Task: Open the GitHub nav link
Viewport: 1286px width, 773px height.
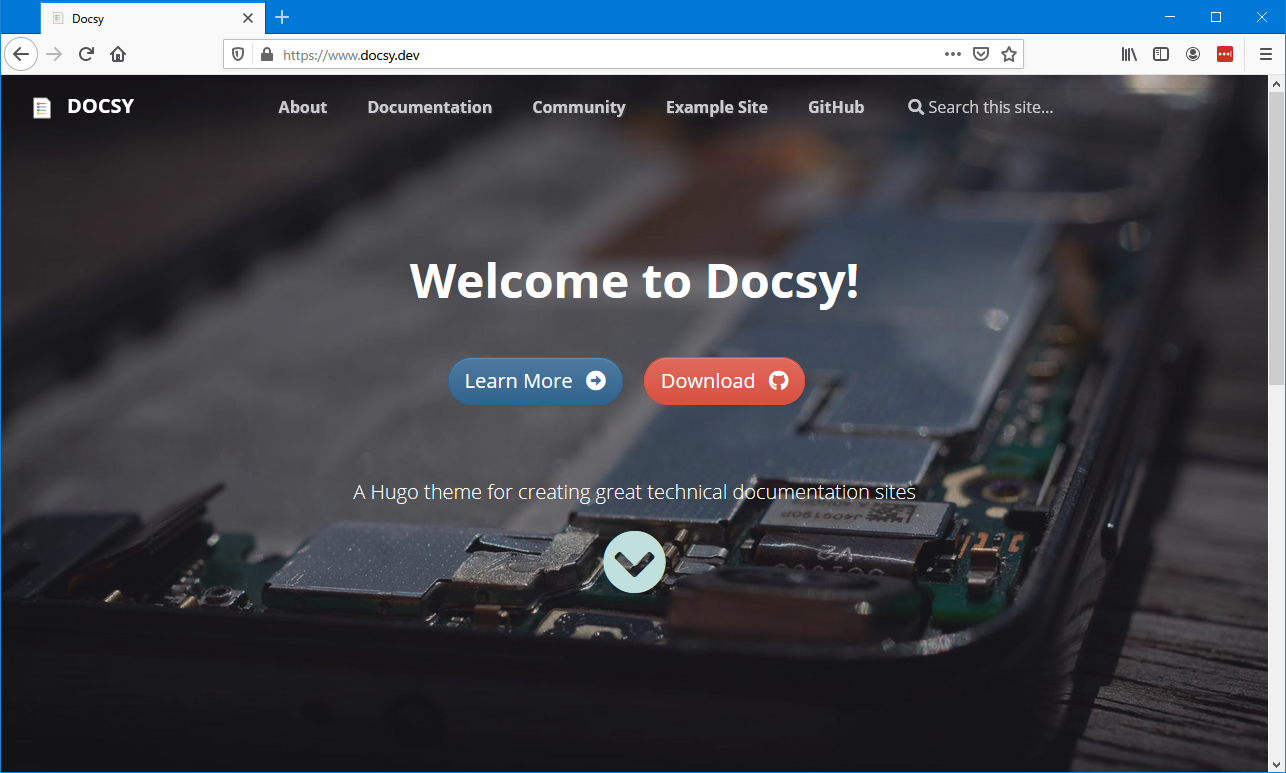Action: [x=836, y=107]
